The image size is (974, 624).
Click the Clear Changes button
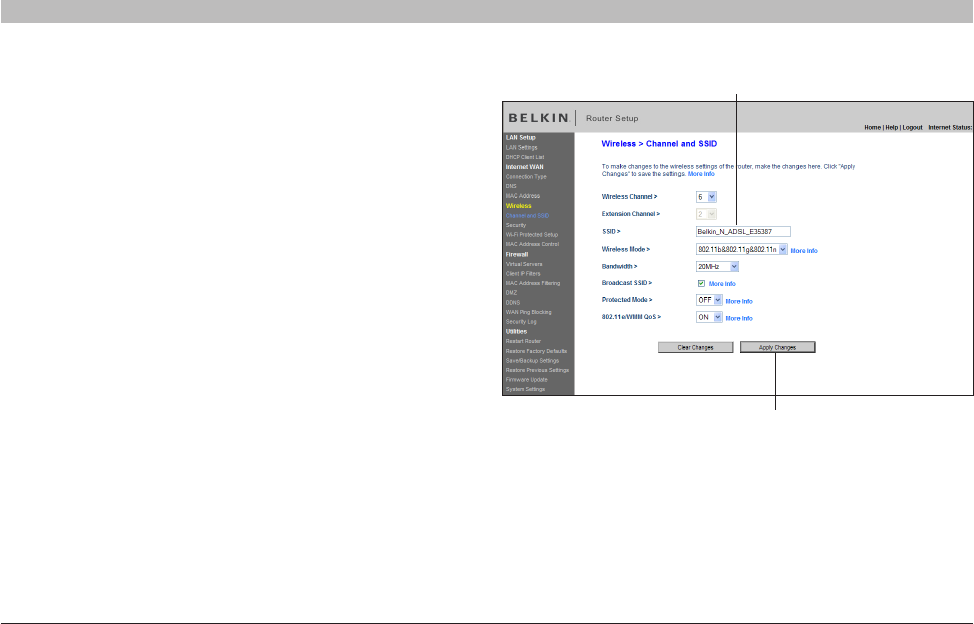(695, 348)
